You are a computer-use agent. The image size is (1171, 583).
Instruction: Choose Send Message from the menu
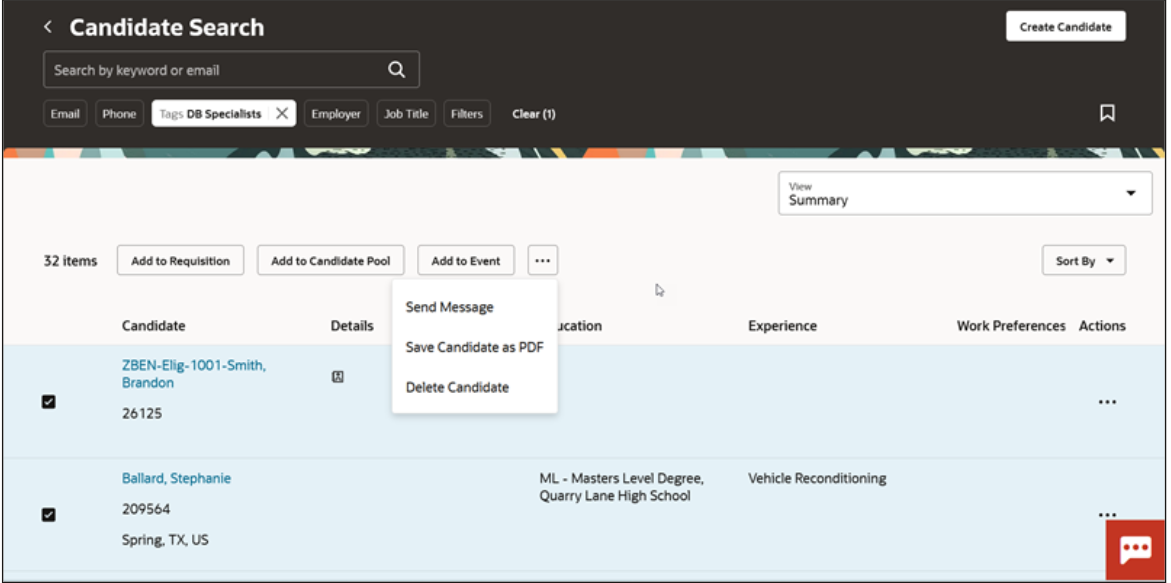pyautogui.click(x=450, y=307)
